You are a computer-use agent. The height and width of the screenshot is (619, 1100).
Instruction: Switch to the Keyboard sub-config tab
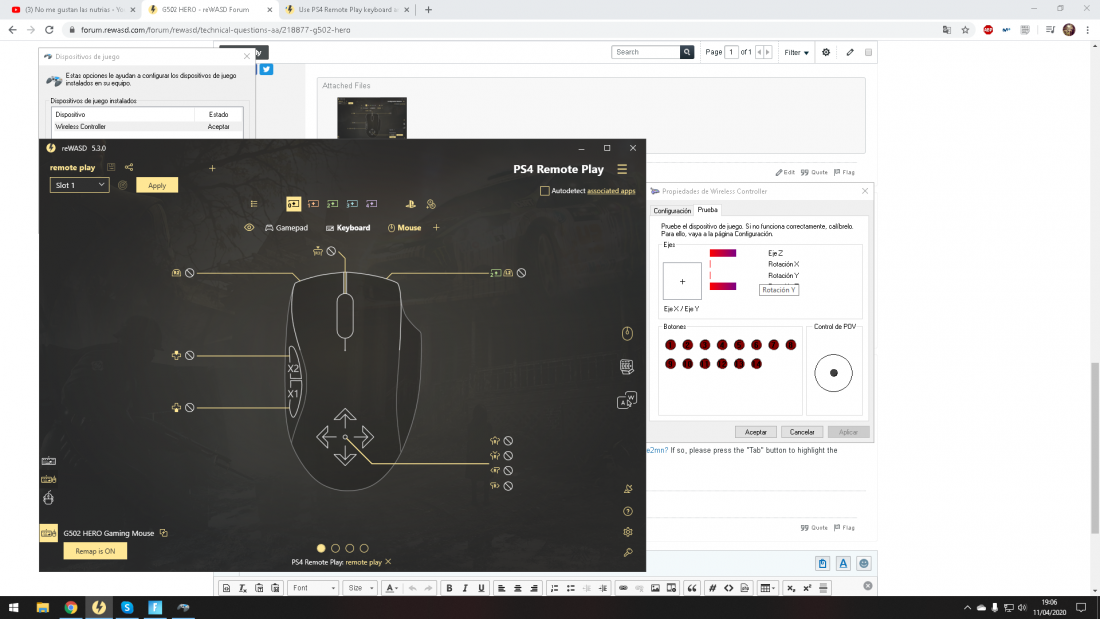[347, 228]
